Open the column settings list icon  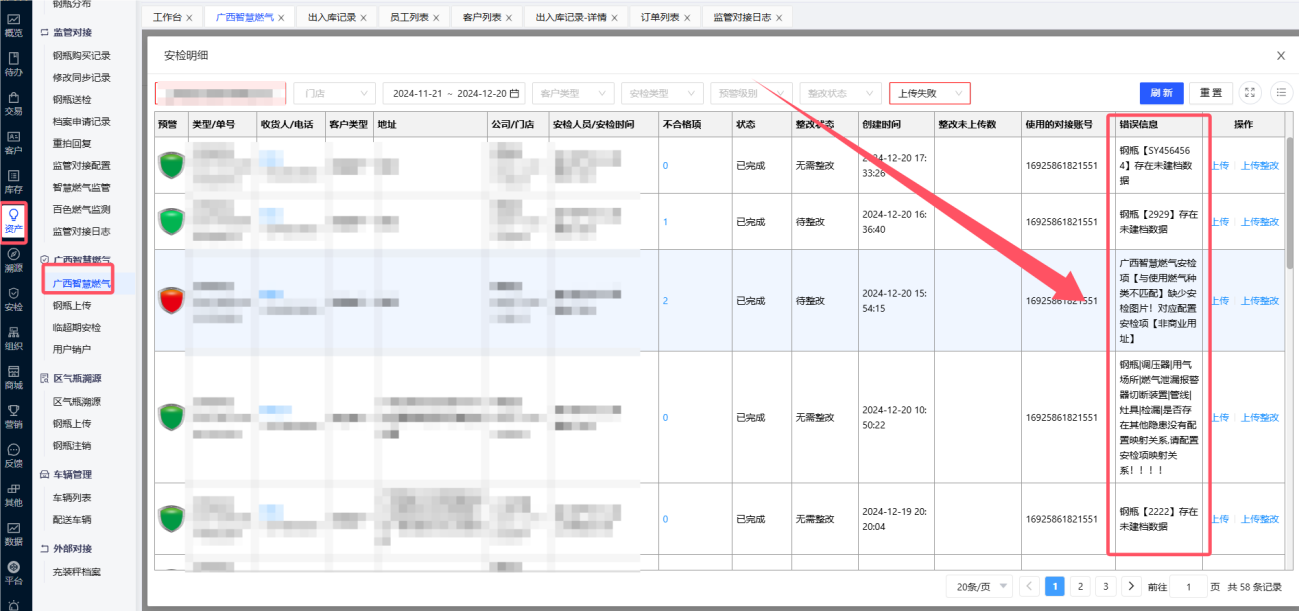click(1280, 93)
